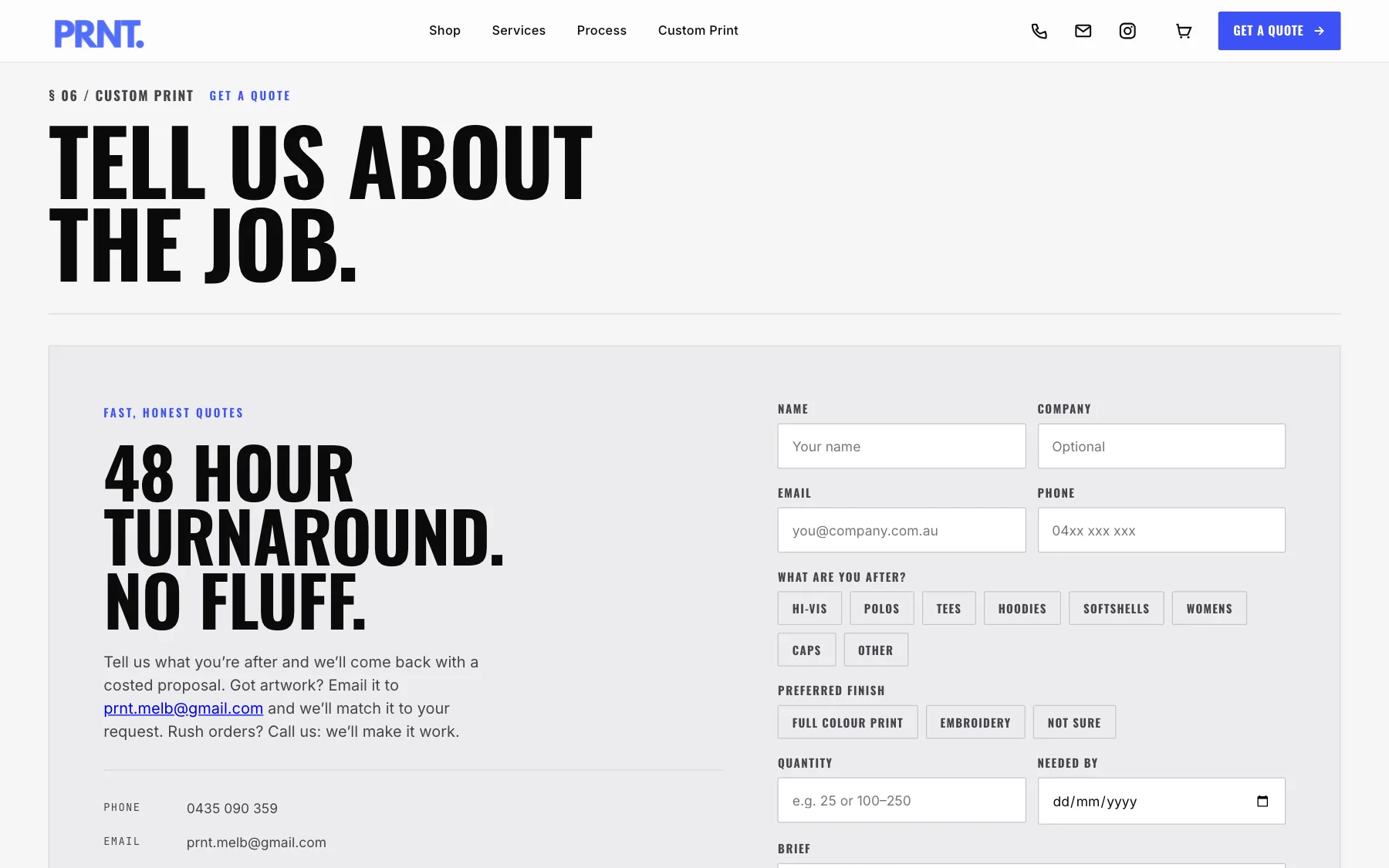This screenshot has width=1389, height=868.
Task: Click the blue Get a Quote button
Action: point(1279,31)
